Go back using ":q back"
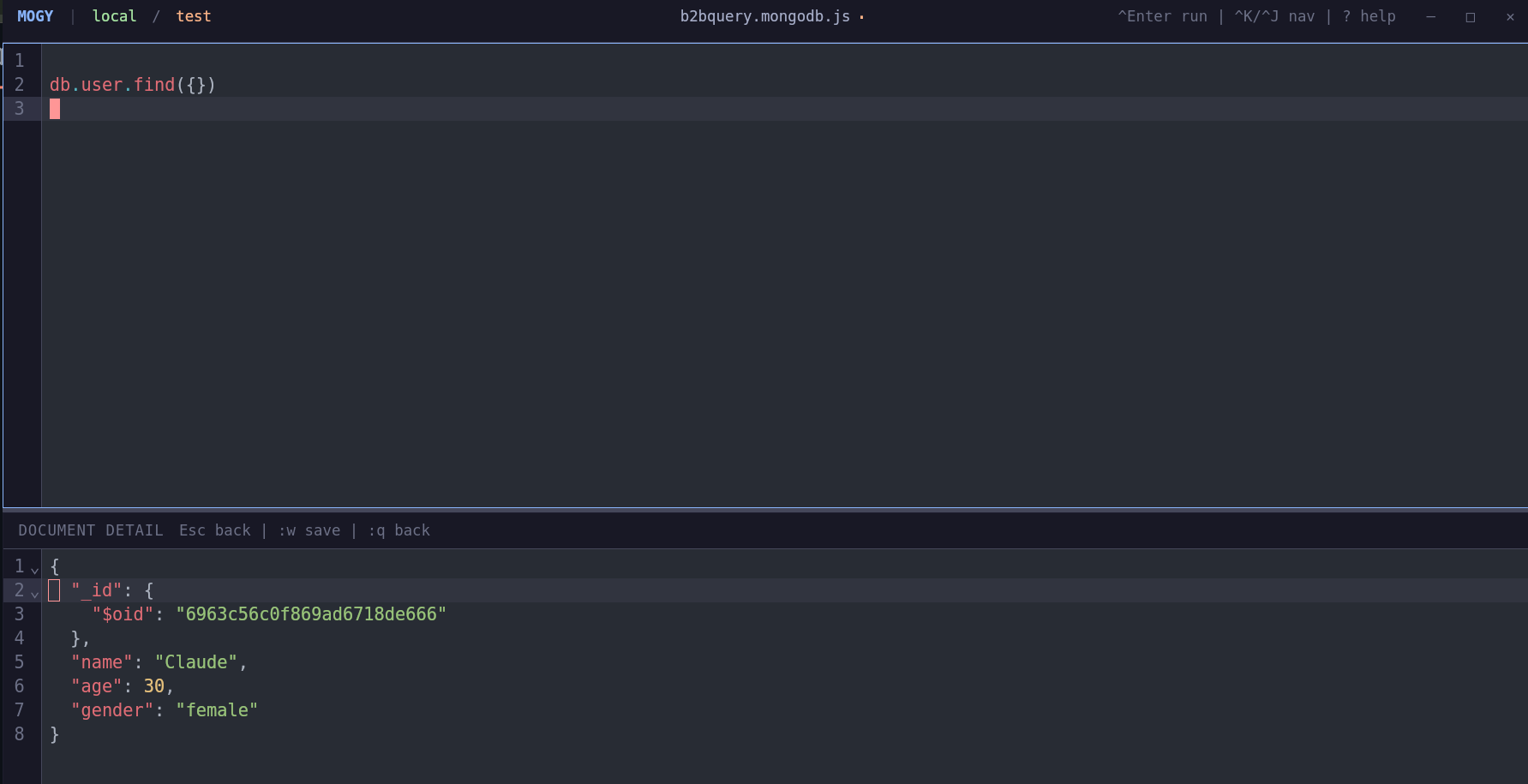The image size is (1528, 784). pyautogui.click(x=398, y=530)
